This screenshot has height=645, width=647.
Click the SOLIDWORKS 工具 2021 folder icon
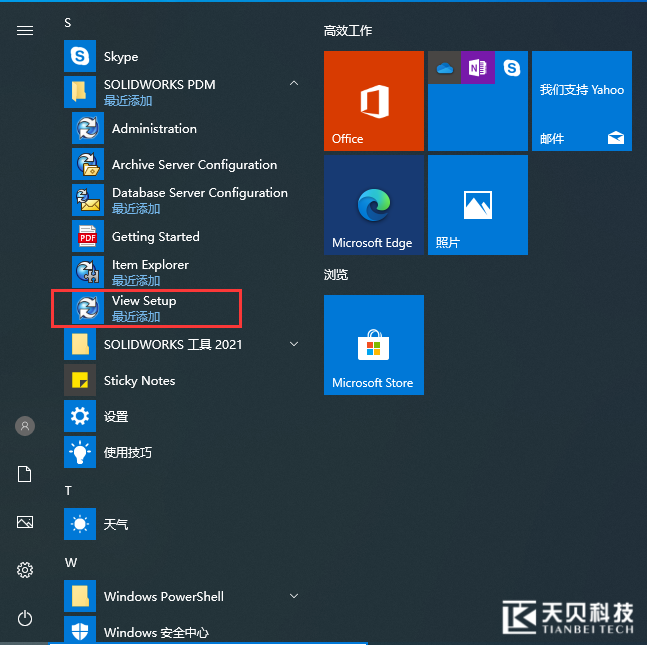pos(80,344)
